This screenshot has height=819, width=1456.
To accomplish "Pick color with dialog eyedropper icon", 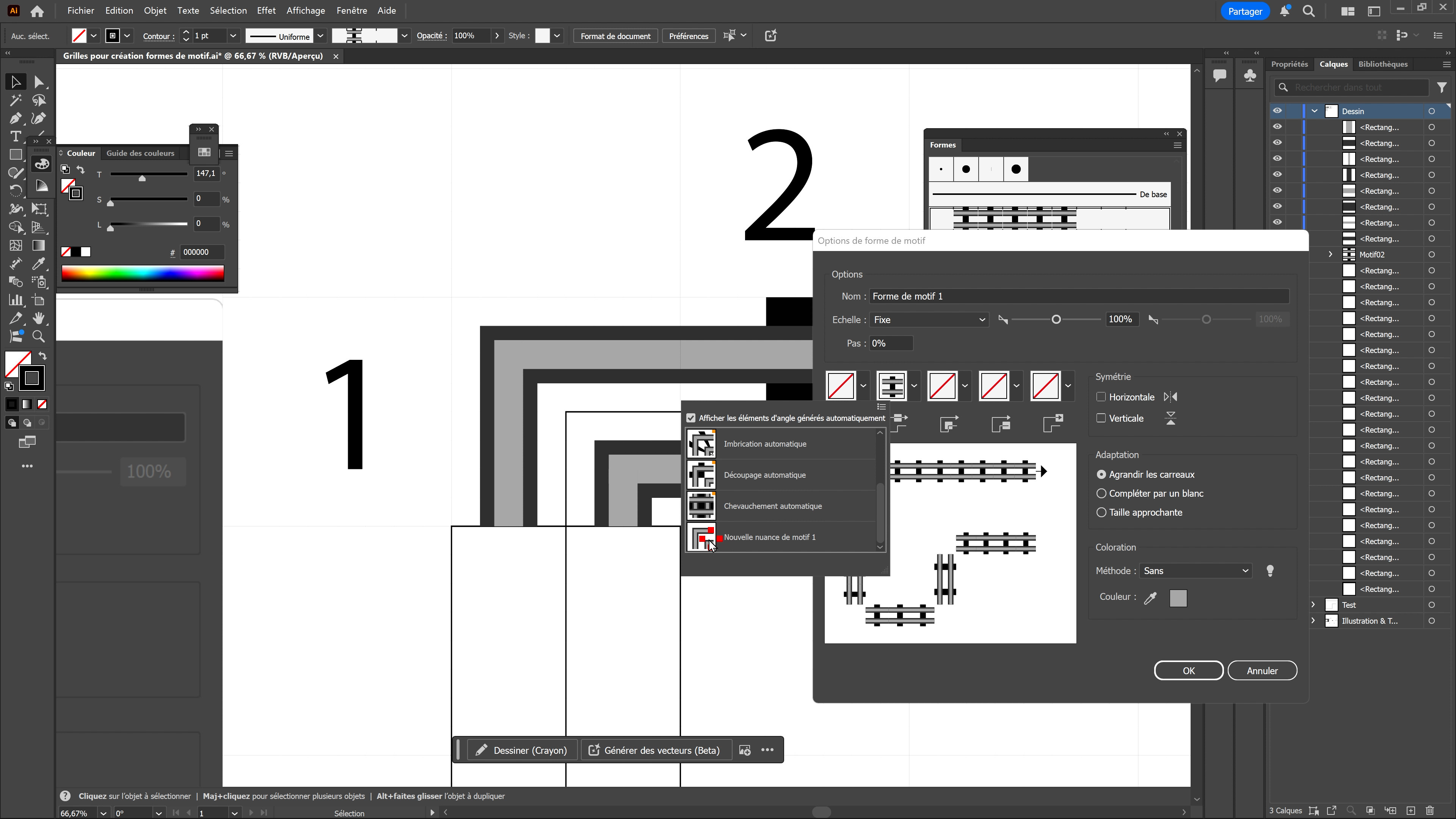I will click(1150, 598).
